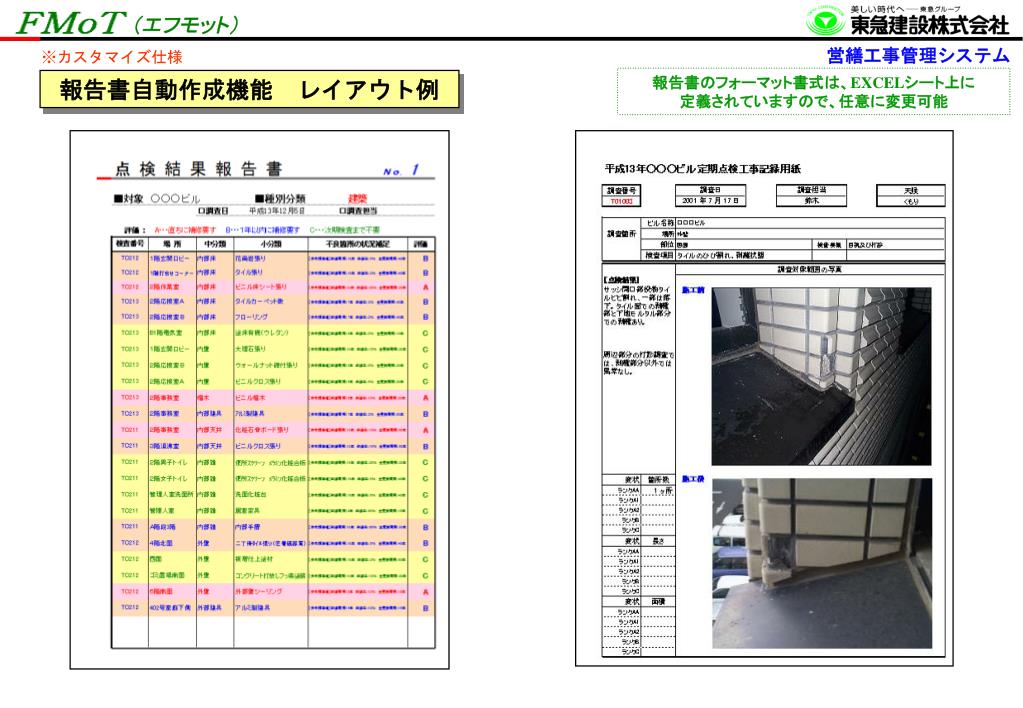
Task: Click the blue rating B legend text
Action: pos(262,230)
